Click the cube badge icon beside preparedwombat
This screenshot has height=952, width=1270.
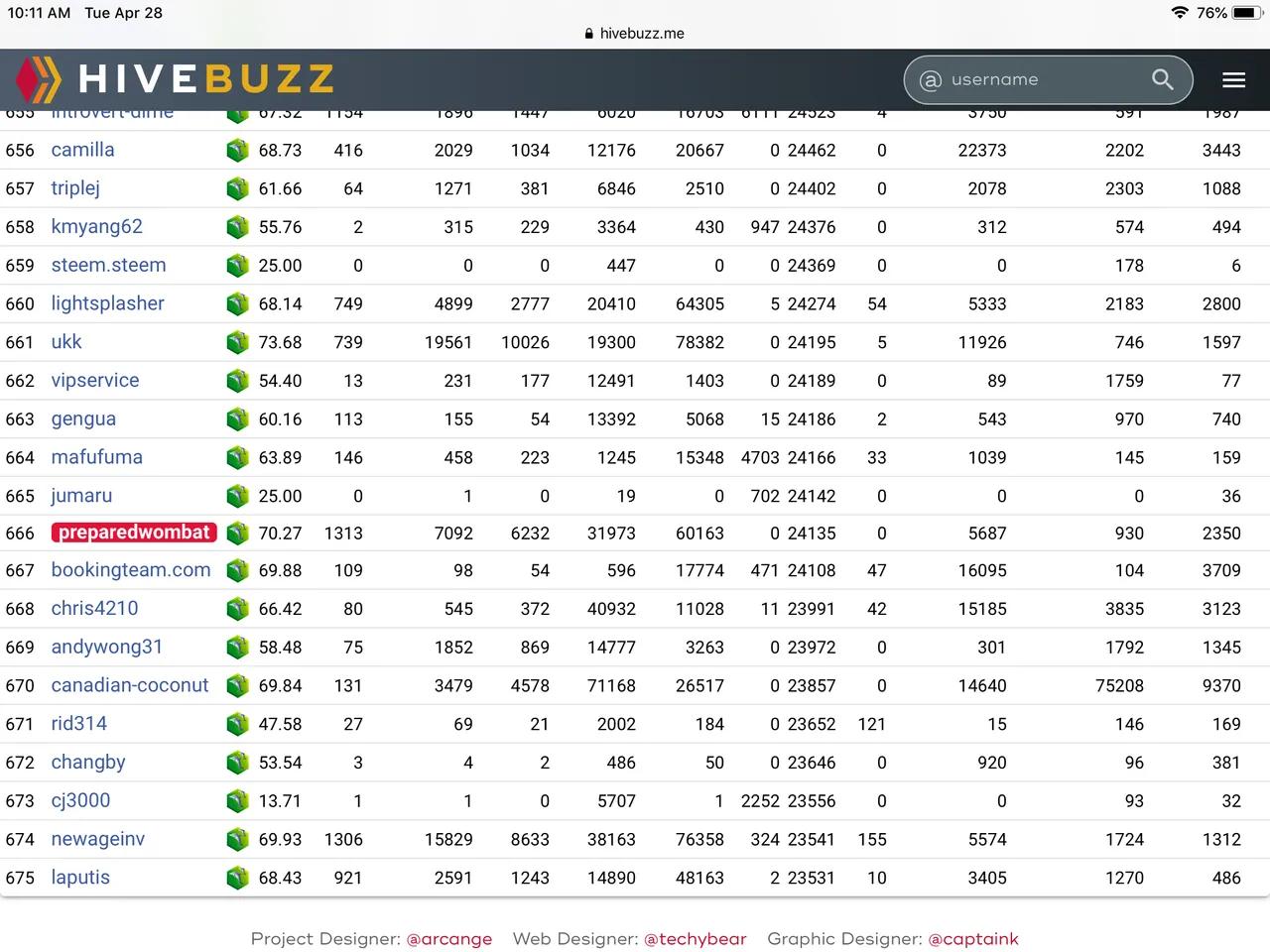click(238, 534)
